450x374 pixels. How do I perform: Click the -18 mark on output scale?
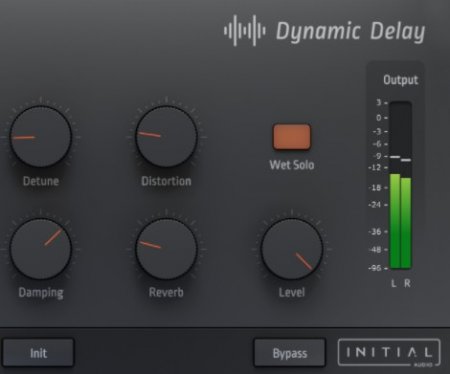coord(374,188)
